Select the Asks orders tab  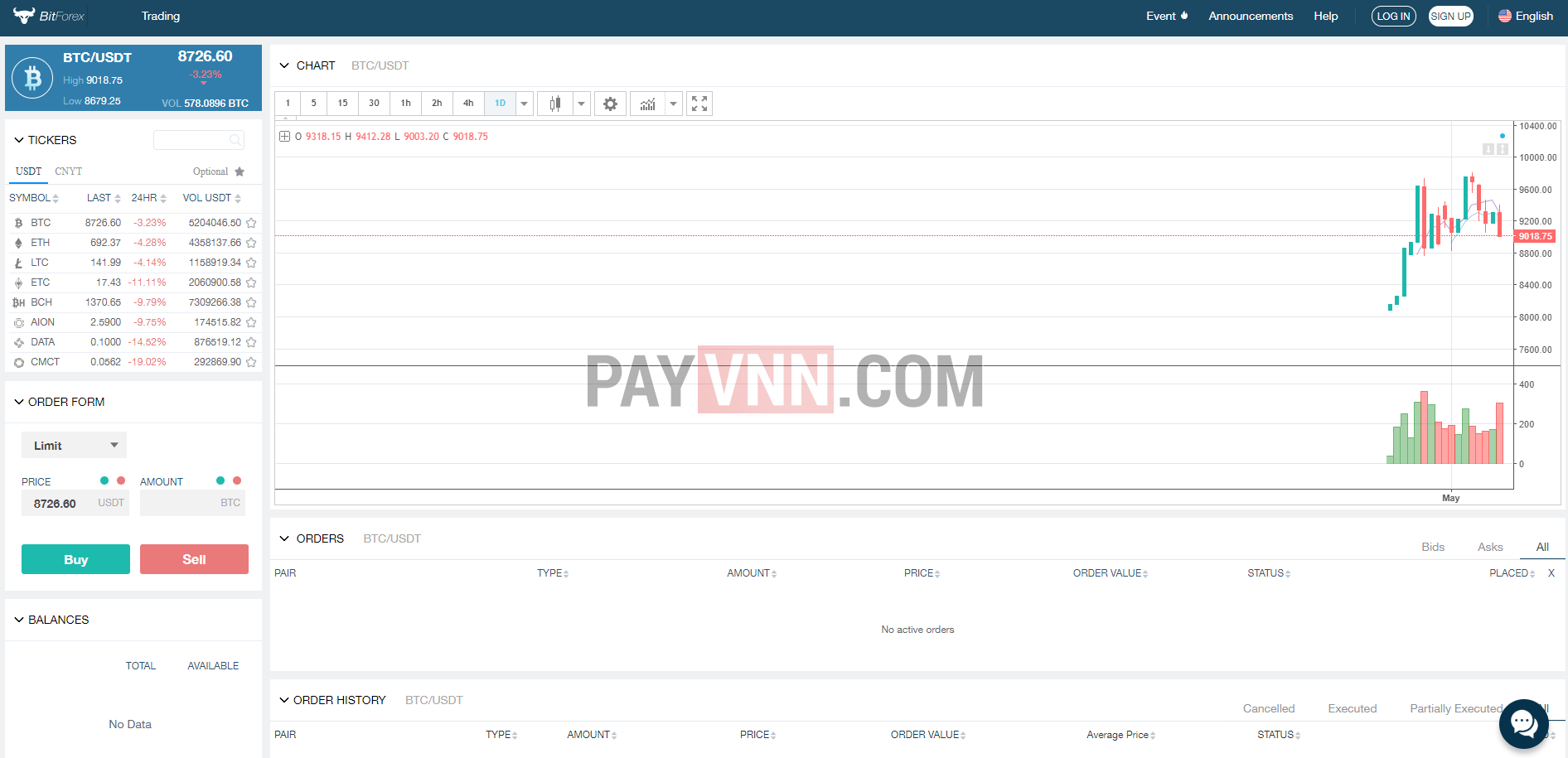pos(1490,547)
